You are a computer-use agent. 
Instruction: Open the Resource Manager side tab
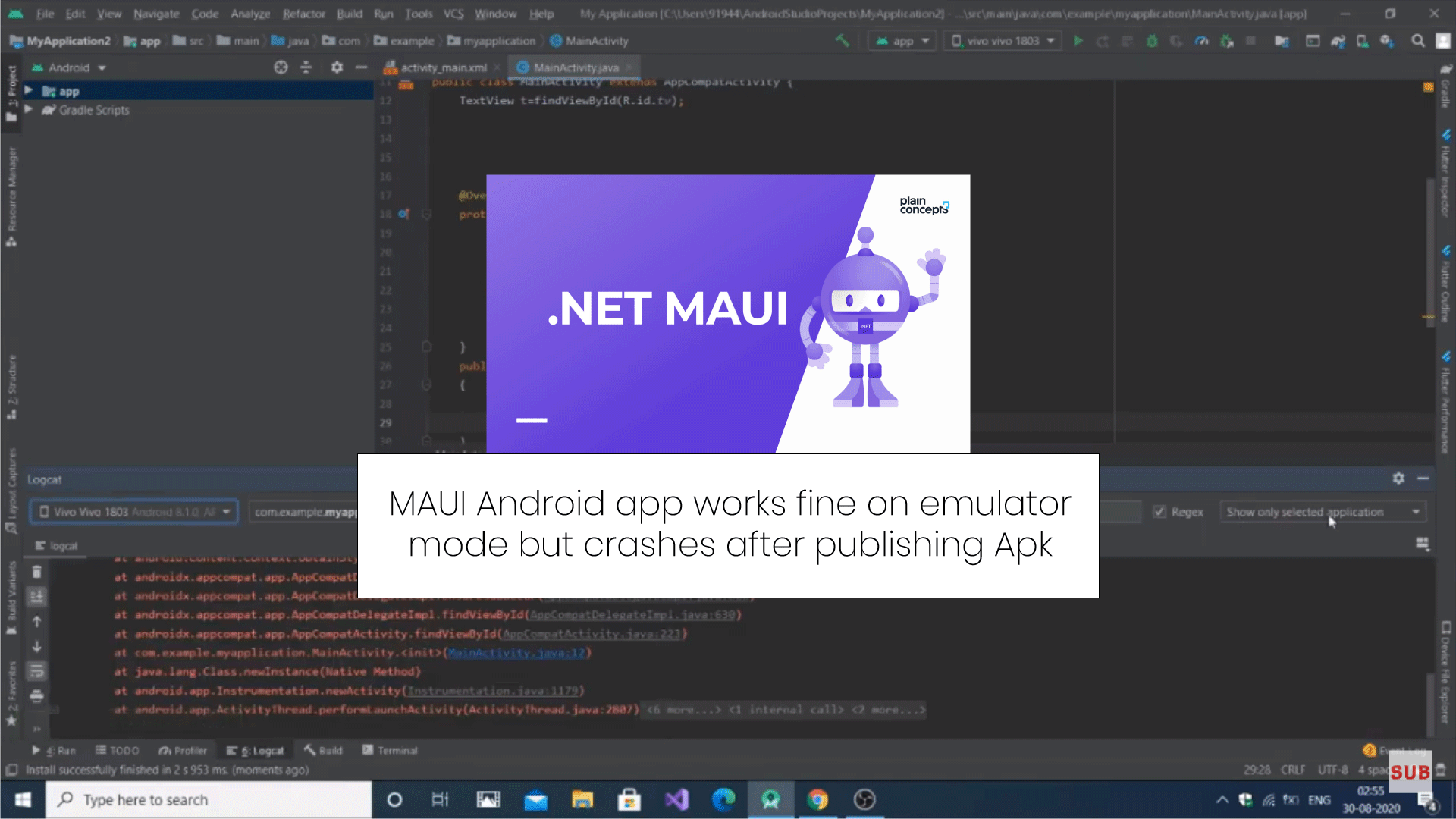[x=11, y=196]
